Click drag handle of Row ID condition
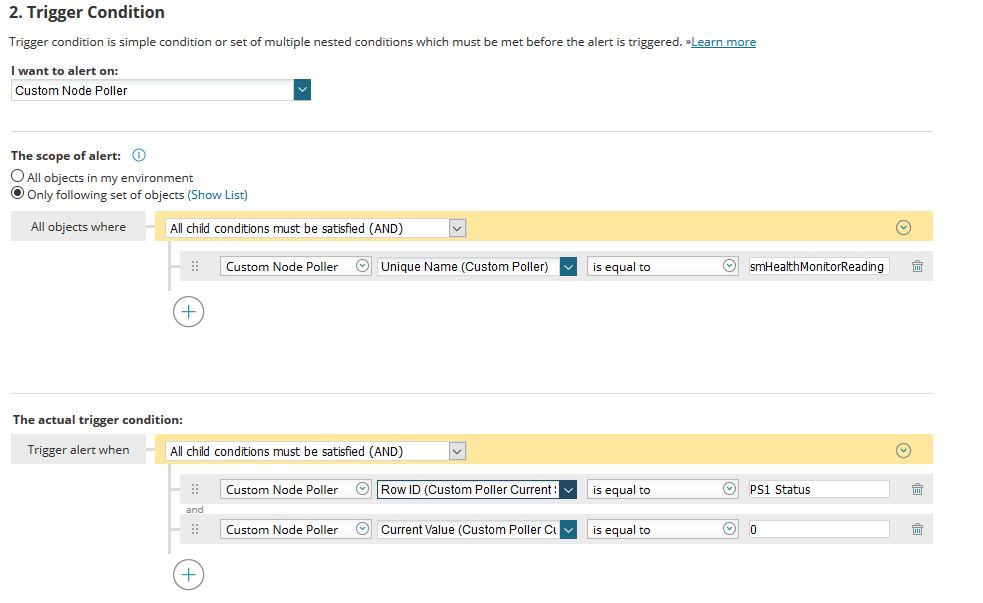 pos(195,490)
